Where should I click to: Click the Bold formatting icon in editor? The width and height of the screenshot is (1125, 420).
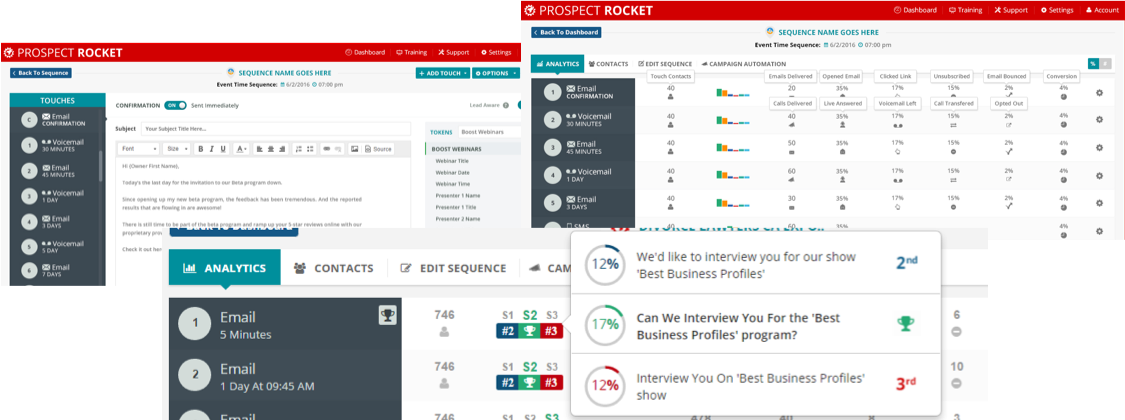tap(200, 149)
